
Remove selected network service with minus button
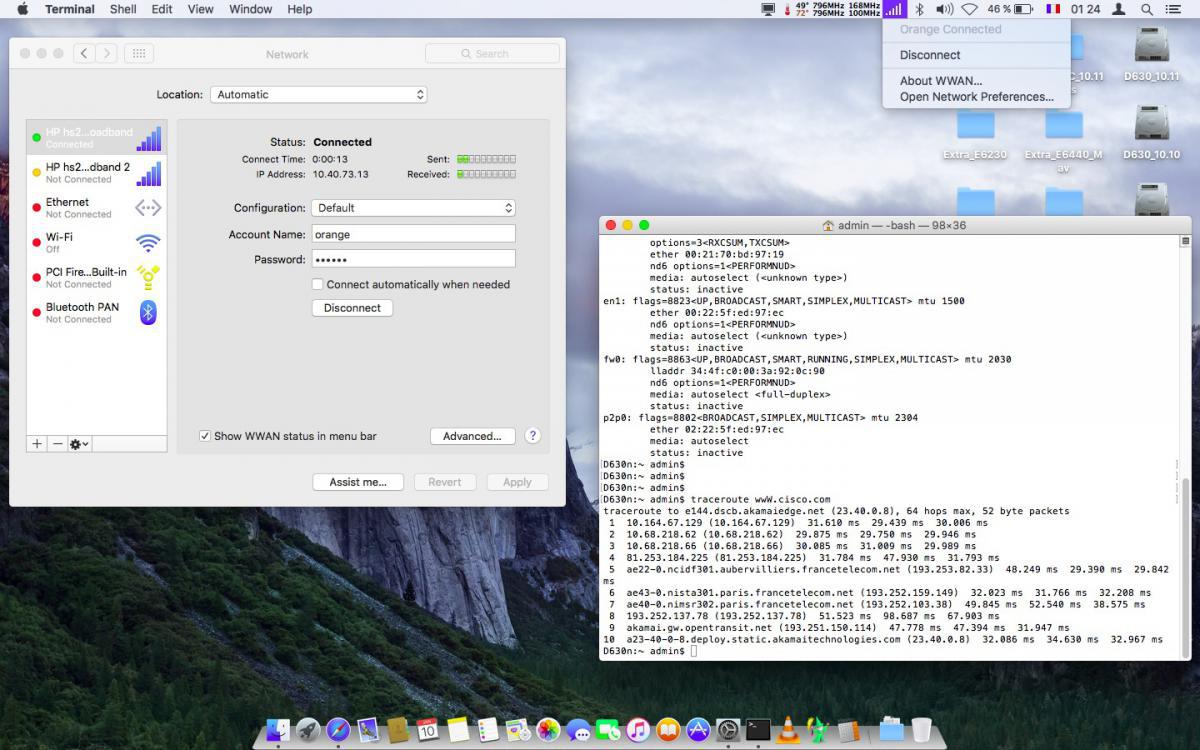(57, 443)
